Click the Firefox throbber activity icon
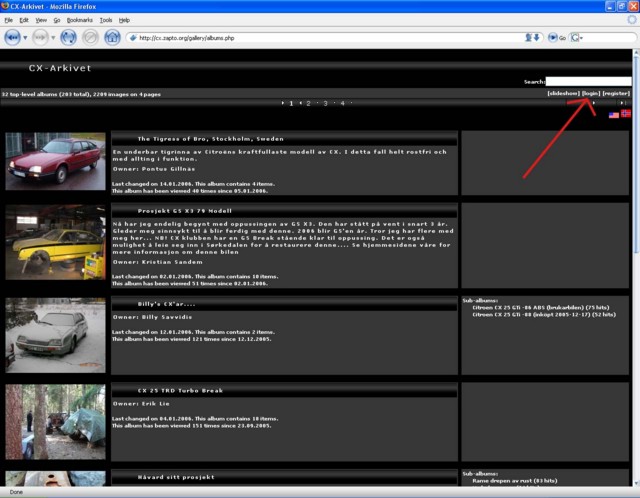 pyautogui.click(x=632, y=20)
